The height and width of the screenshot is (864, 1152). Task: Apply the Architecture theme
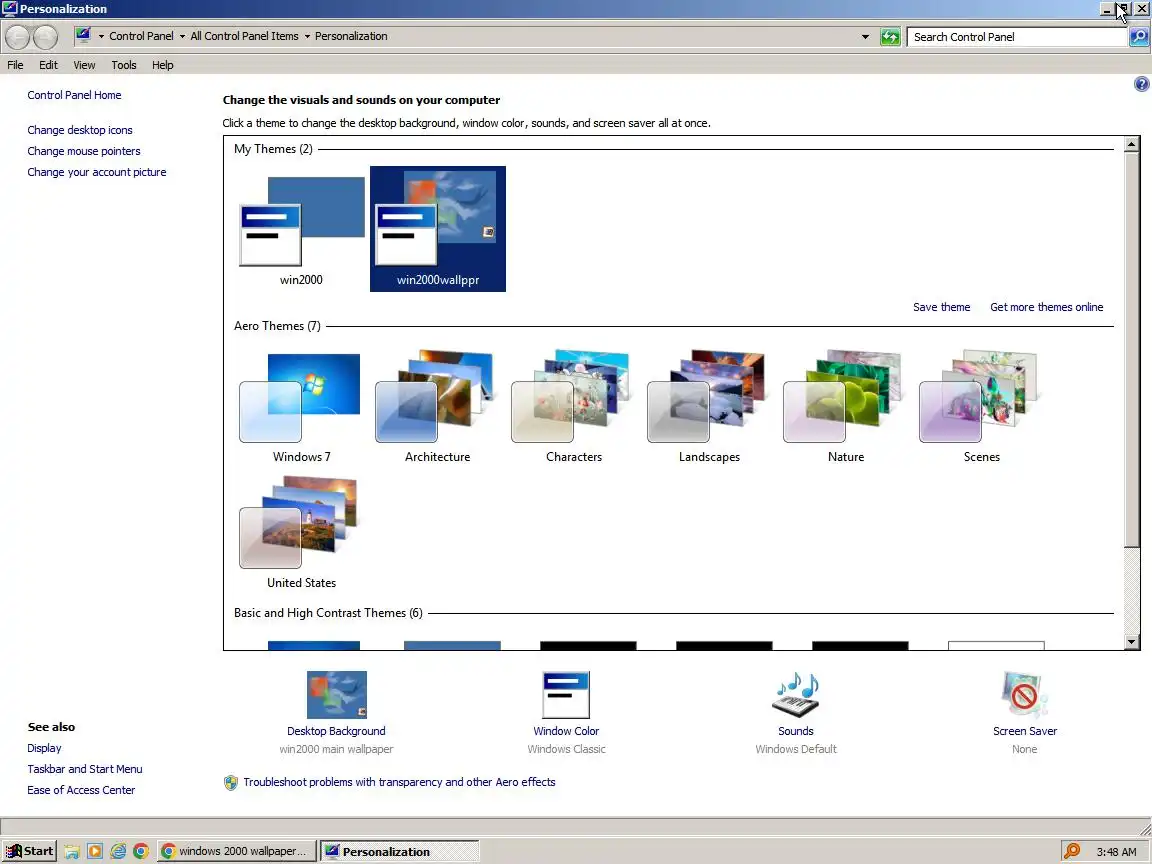point(437,406)
